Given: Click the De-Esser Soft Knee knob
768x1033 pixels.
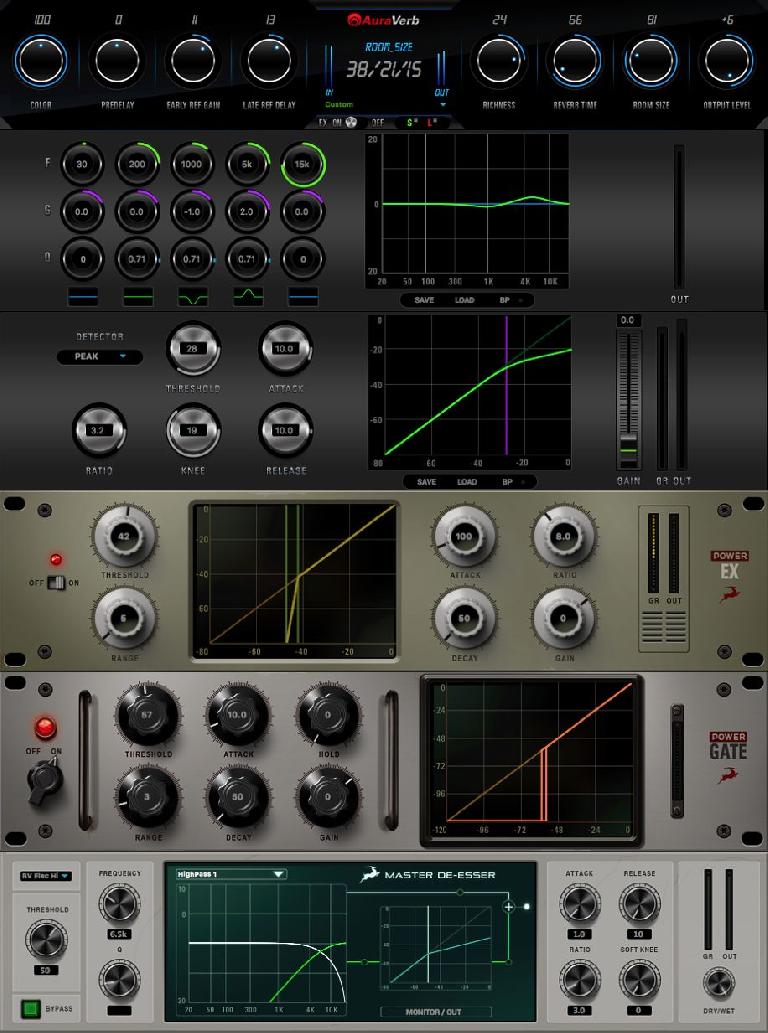Looking at the screenshot, I should [x=638, y=979].
